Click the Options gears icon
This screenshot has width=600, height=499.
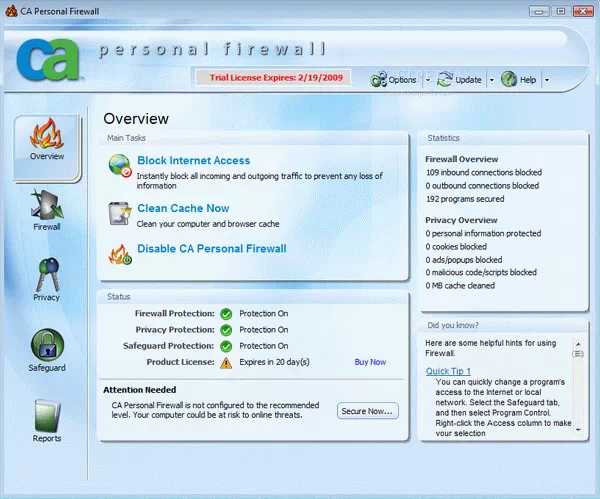pyautogui.click(x=378, y=79)
